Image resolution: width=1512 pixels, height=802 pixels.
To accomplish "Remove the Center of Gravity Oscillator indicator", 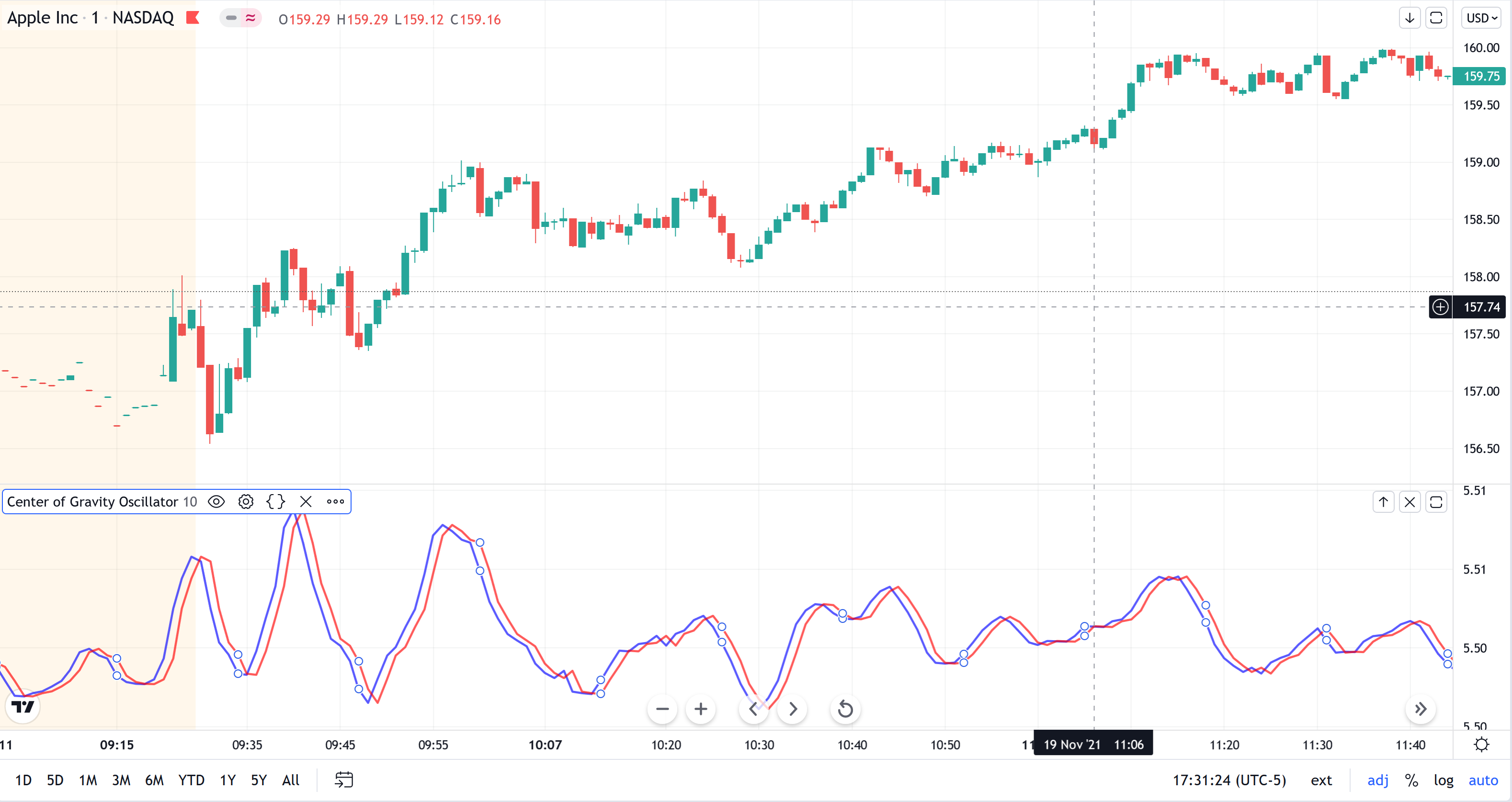I will pos(306,502).
